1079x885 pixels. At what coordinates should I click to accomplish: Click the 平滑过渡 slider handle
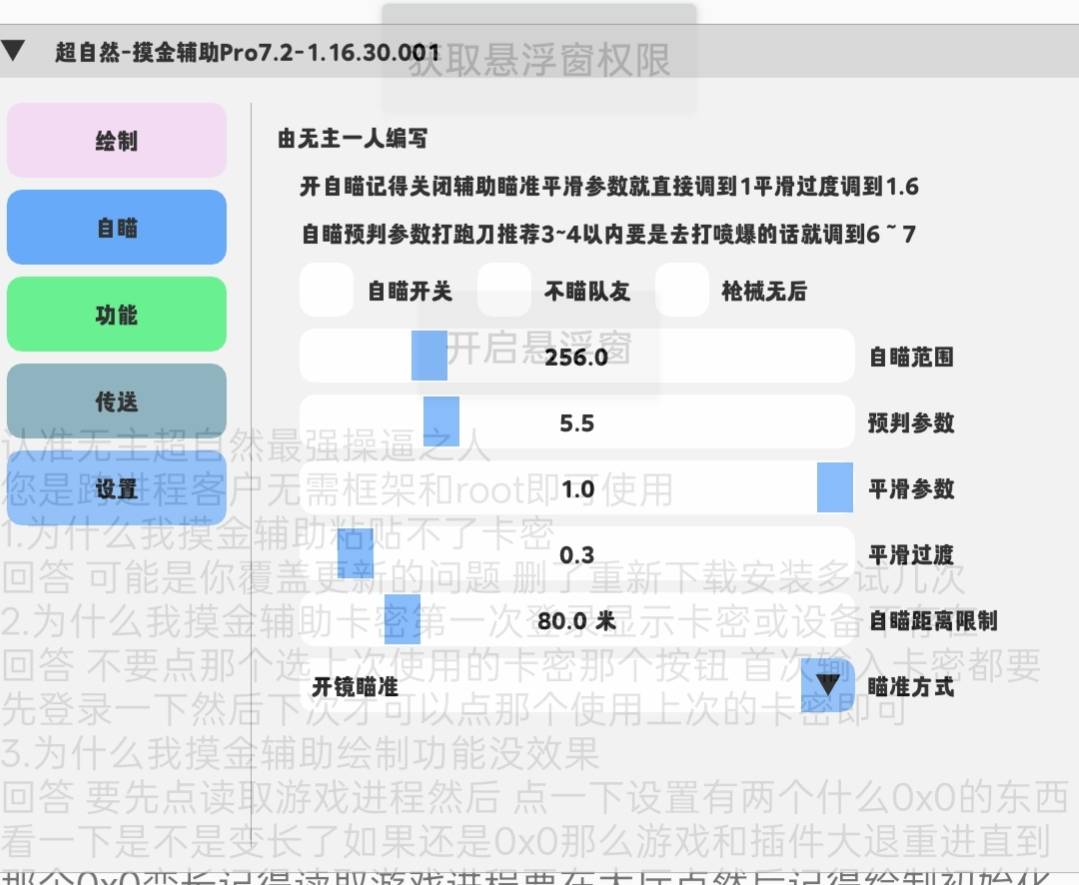pyautogui.click(x=355, y=554)
